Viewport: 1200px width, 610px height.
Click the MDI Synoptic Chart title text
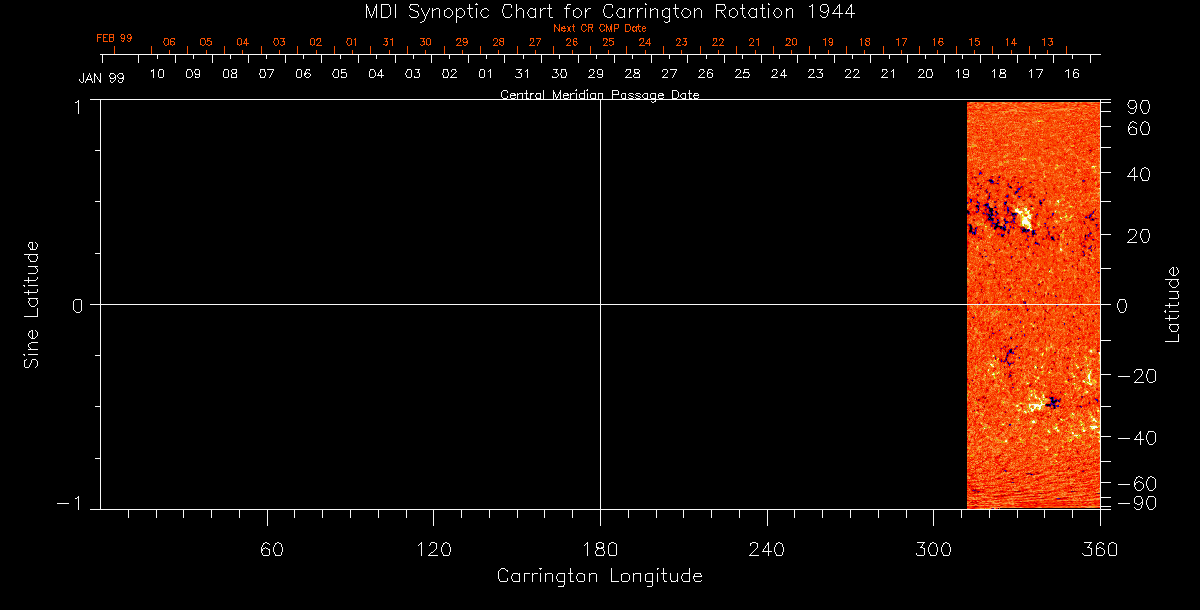(599, 11)
